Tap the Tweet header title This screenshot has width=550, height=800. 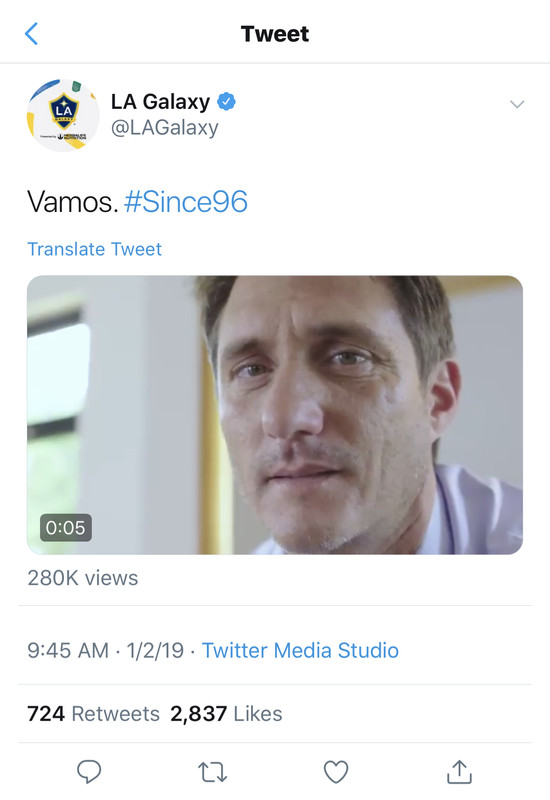pos(275,34)
